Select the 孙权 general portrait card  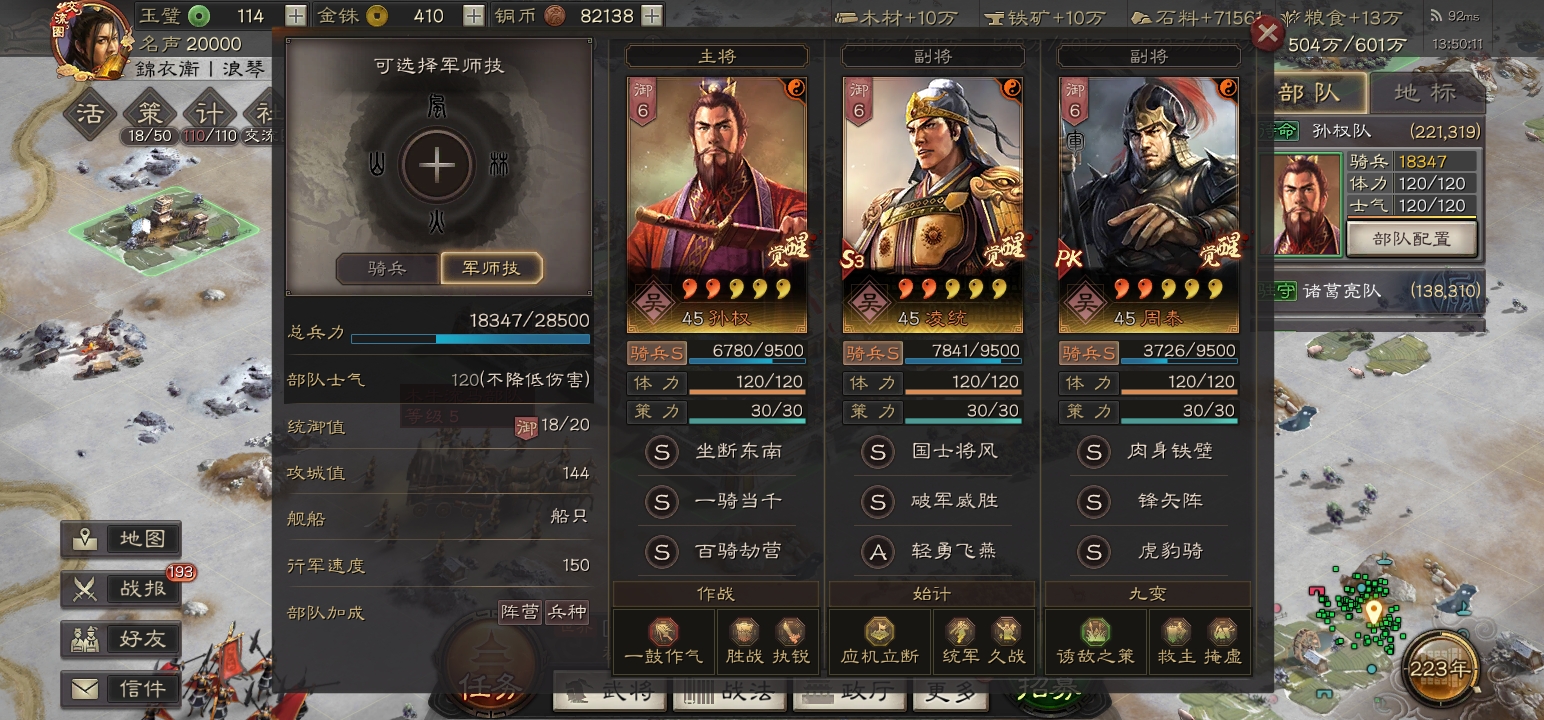pos(716,205)
